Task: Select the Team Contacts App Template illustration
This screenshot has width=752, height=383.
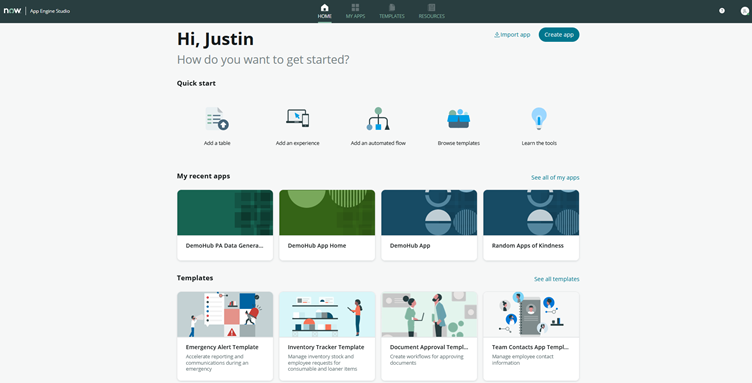Action: click(x=531, y=314)
